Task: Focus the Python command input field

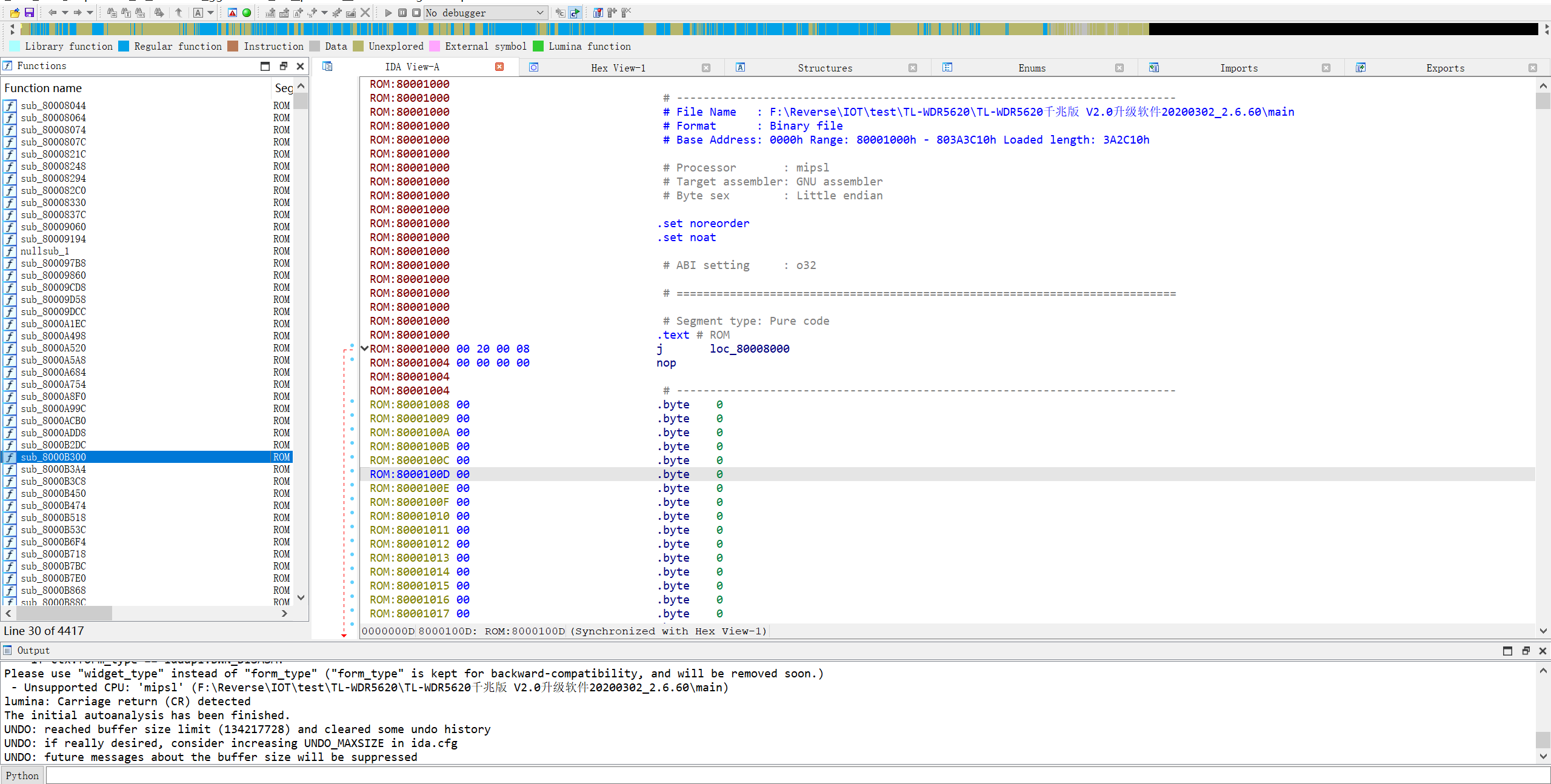Action: pos(798,776)
